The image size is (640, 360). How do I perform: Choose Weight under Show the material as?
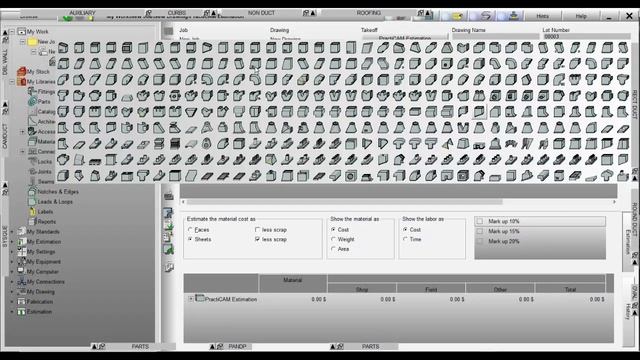(x=333, y=239)
